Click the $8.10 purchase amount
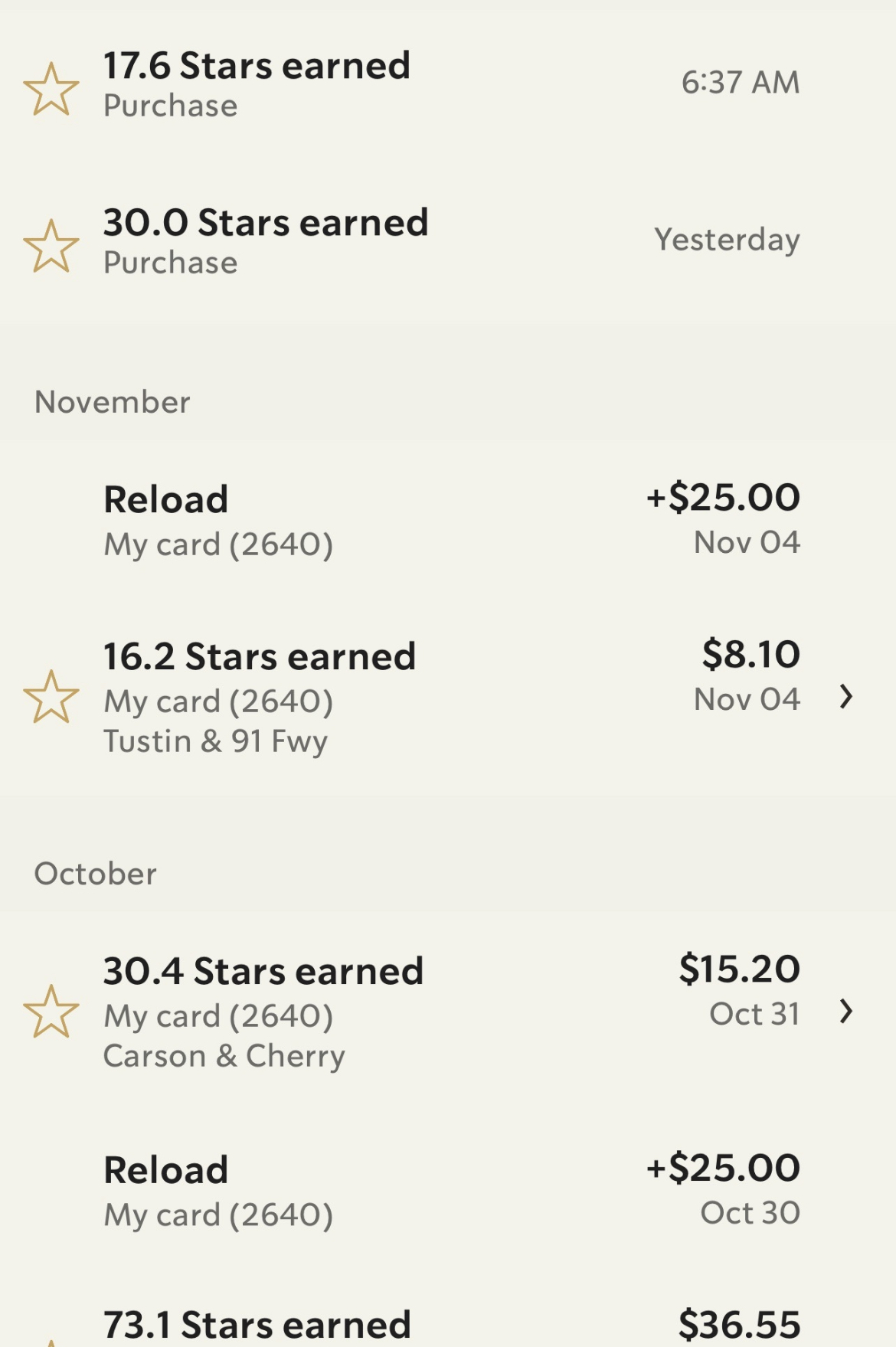 (750, 655)
